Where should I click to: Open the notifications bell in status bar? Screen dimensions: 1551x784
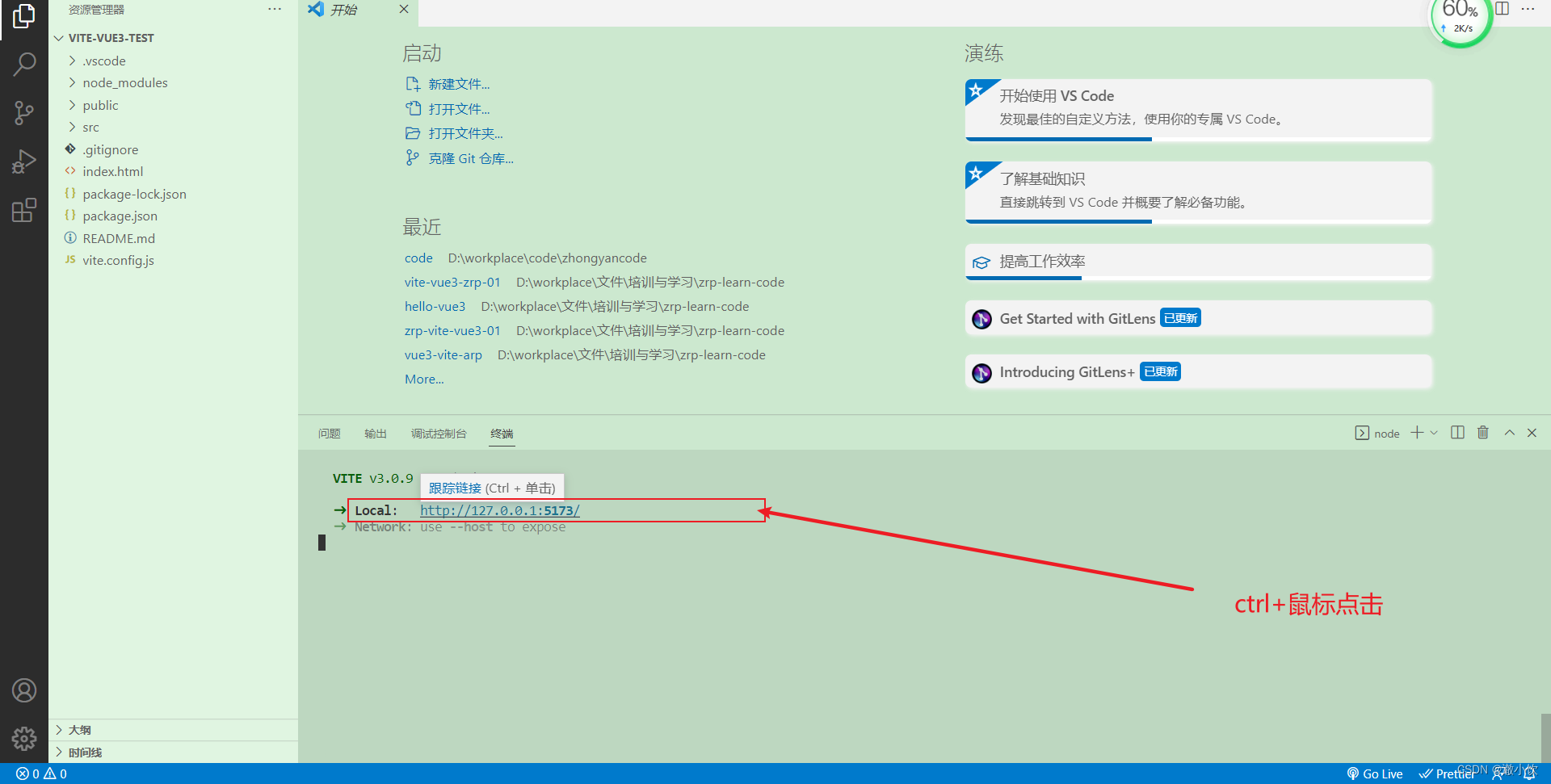[x=1532, y=773]
